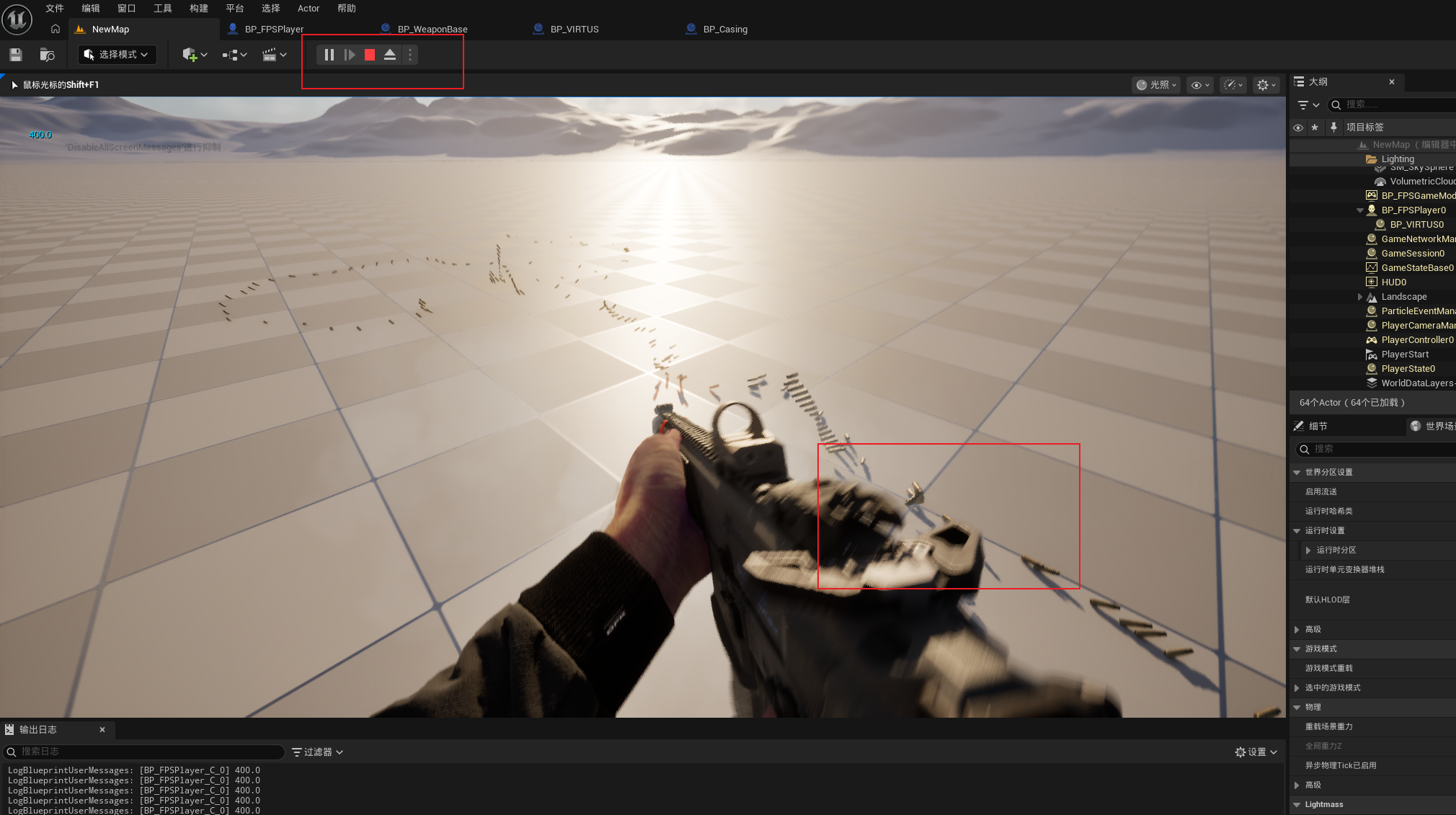This screenshot has width=1456, height=815.
Task: Open the play options three-dot menu
Action: 410,55
